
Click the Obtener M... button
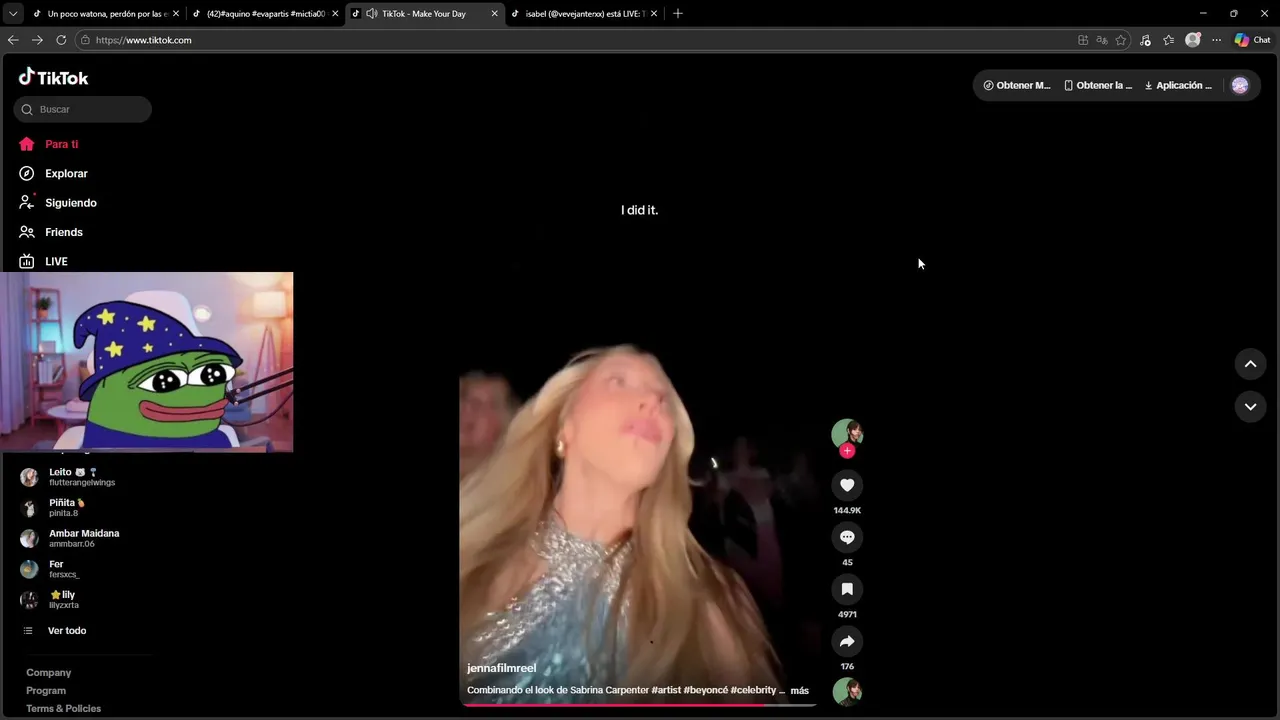point(1017,85)
